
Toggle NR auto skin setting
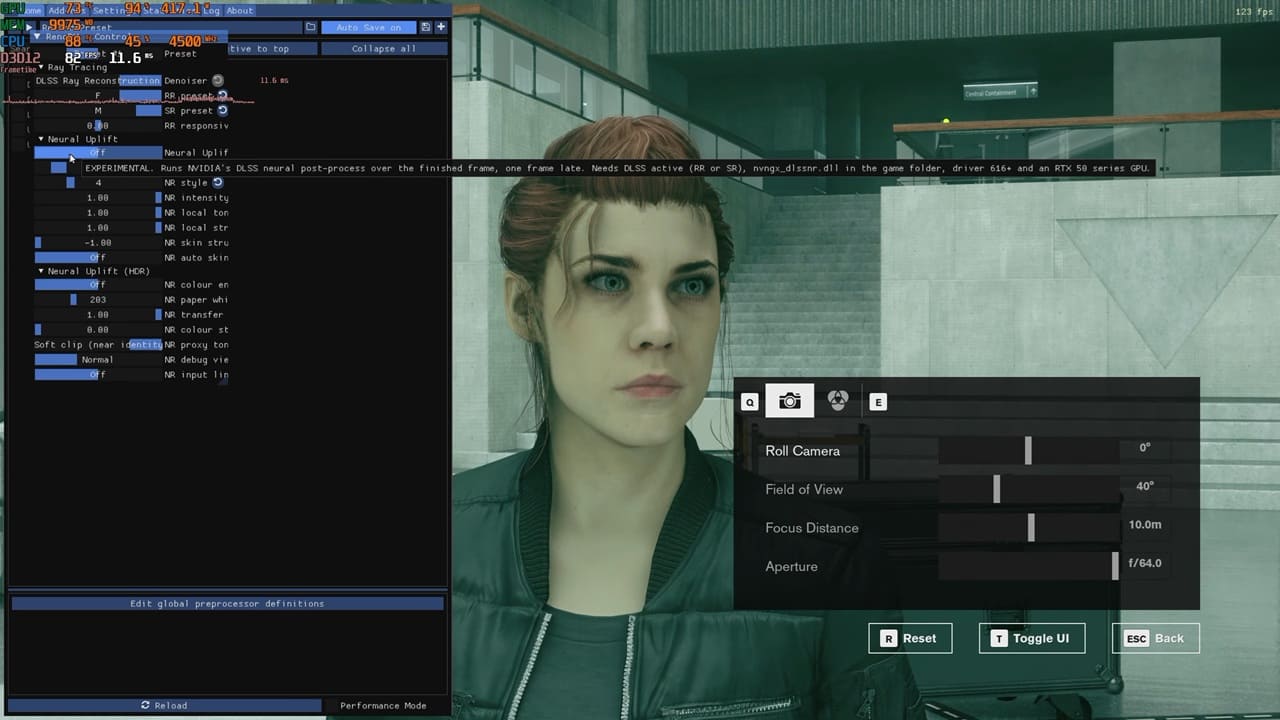97,258
